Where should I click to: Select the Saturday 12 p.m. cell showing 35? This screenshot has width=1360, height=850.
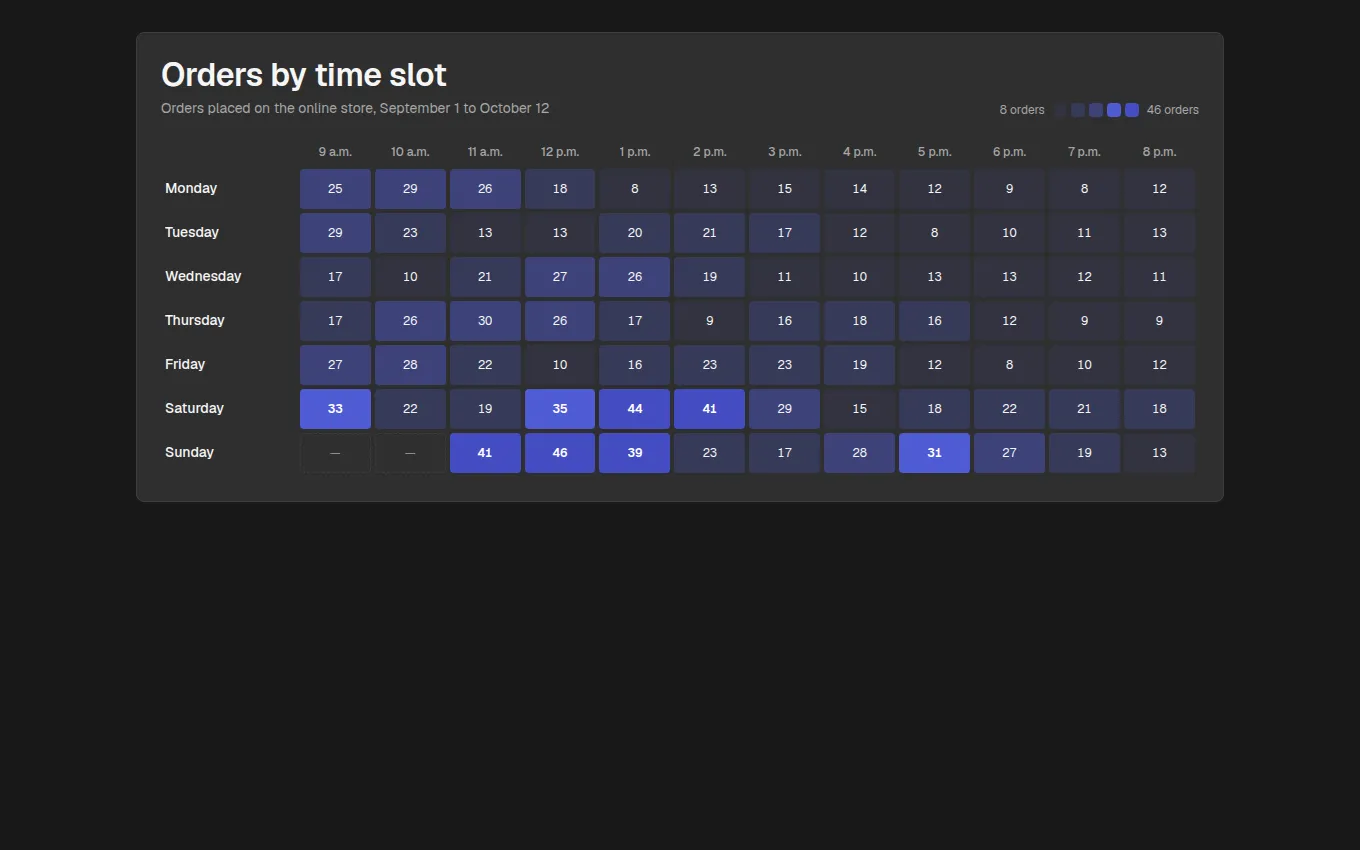(560, 409)
